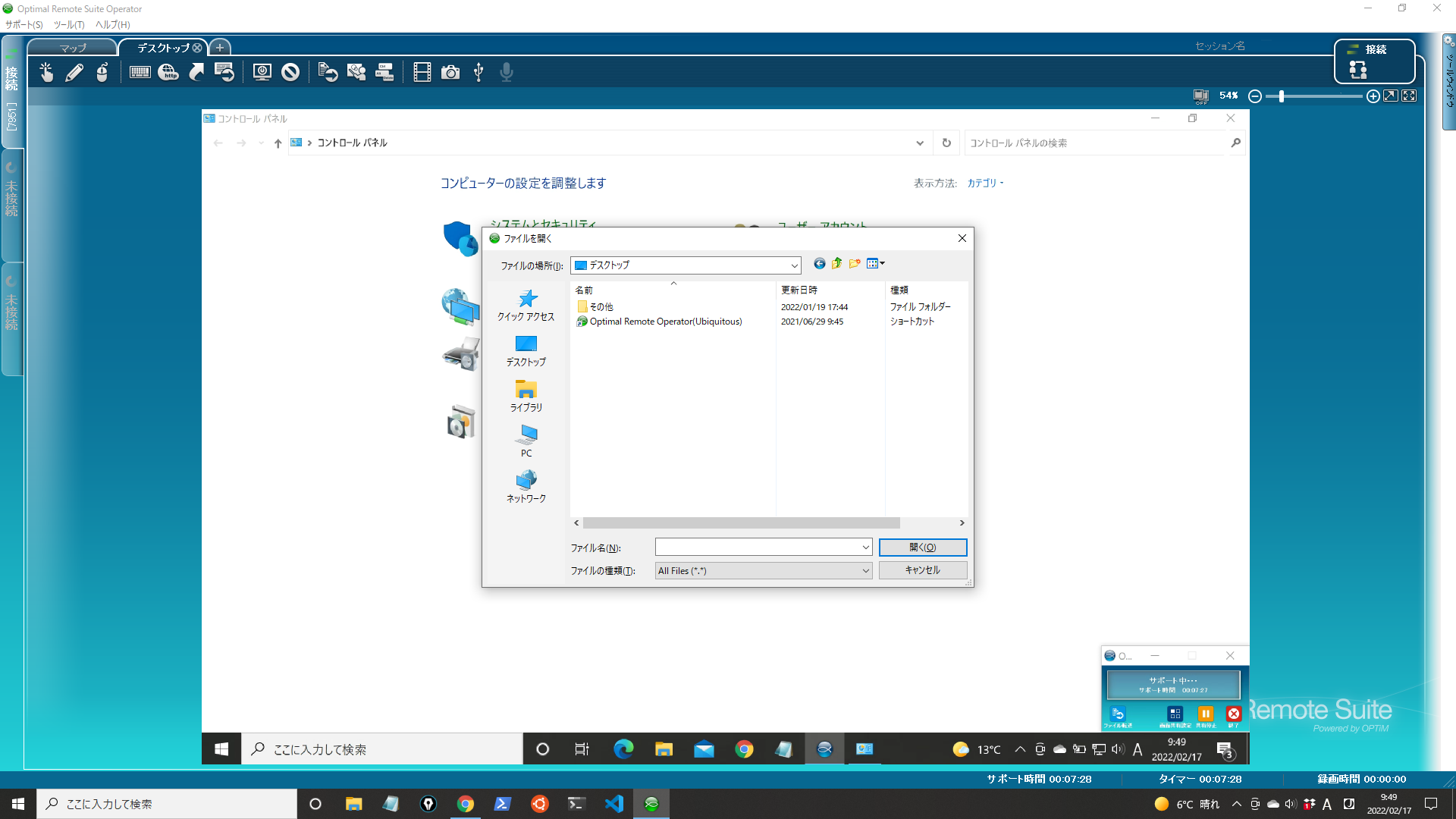Open Chrome in the remote taskbar
Image resolution: width=1456 pixels, height=819 pixels.
point(744,749)
